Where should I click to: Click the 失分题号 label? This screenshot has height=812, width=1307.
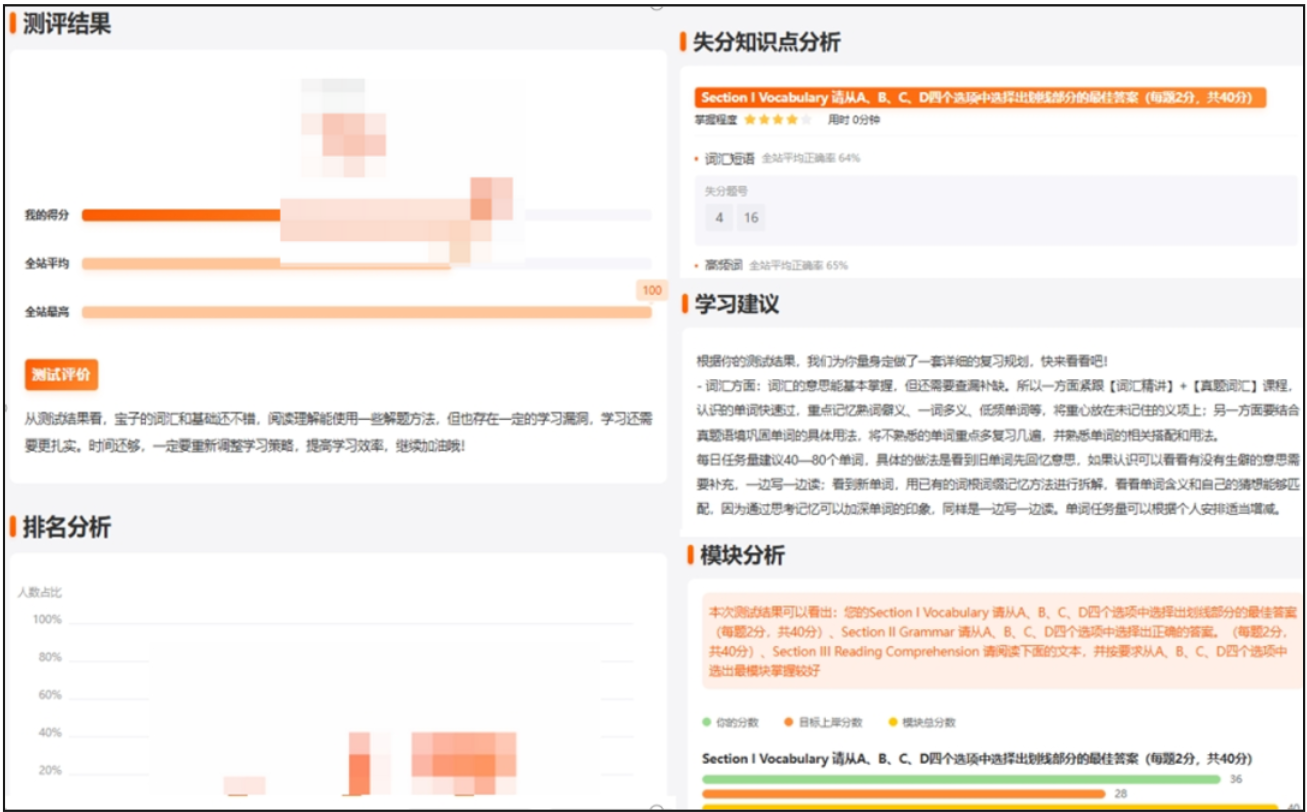726,190
